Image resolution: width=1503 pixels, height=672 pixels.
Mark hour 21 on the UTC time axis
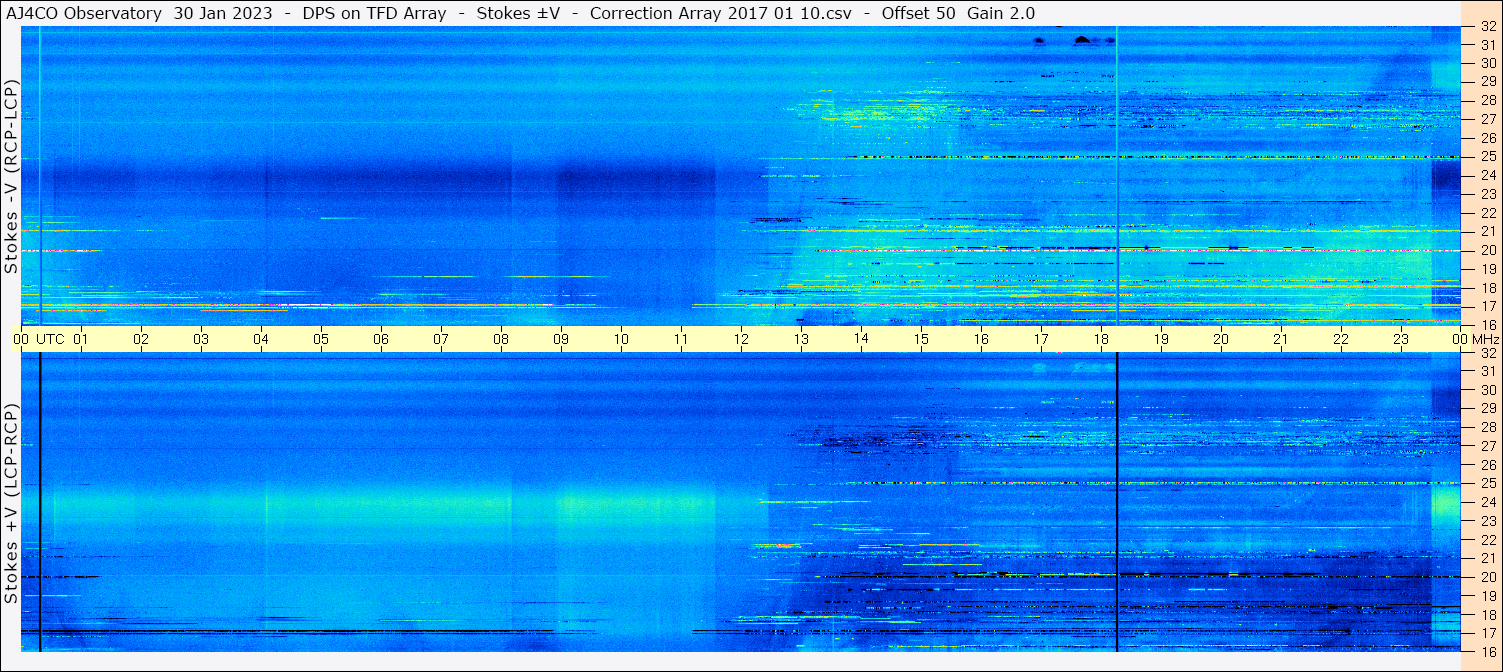(1281, 339)
